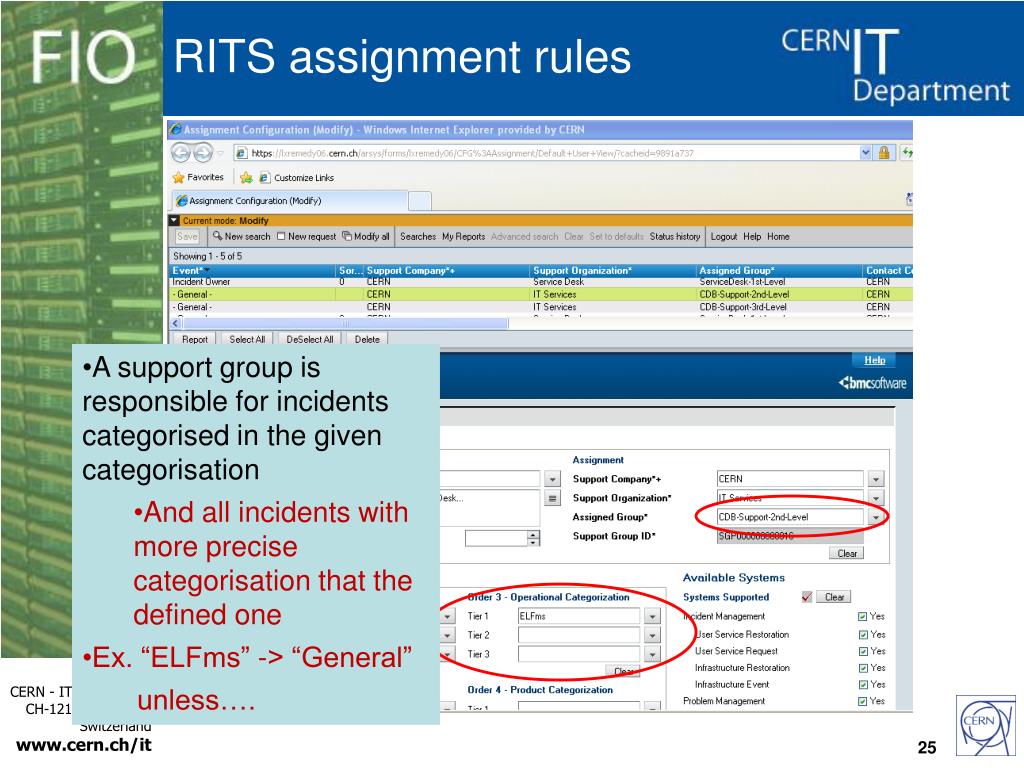This screenshot has height=768, width=1024.
Task: Click Help in the form toolbar
Action: tap(752, 236)
